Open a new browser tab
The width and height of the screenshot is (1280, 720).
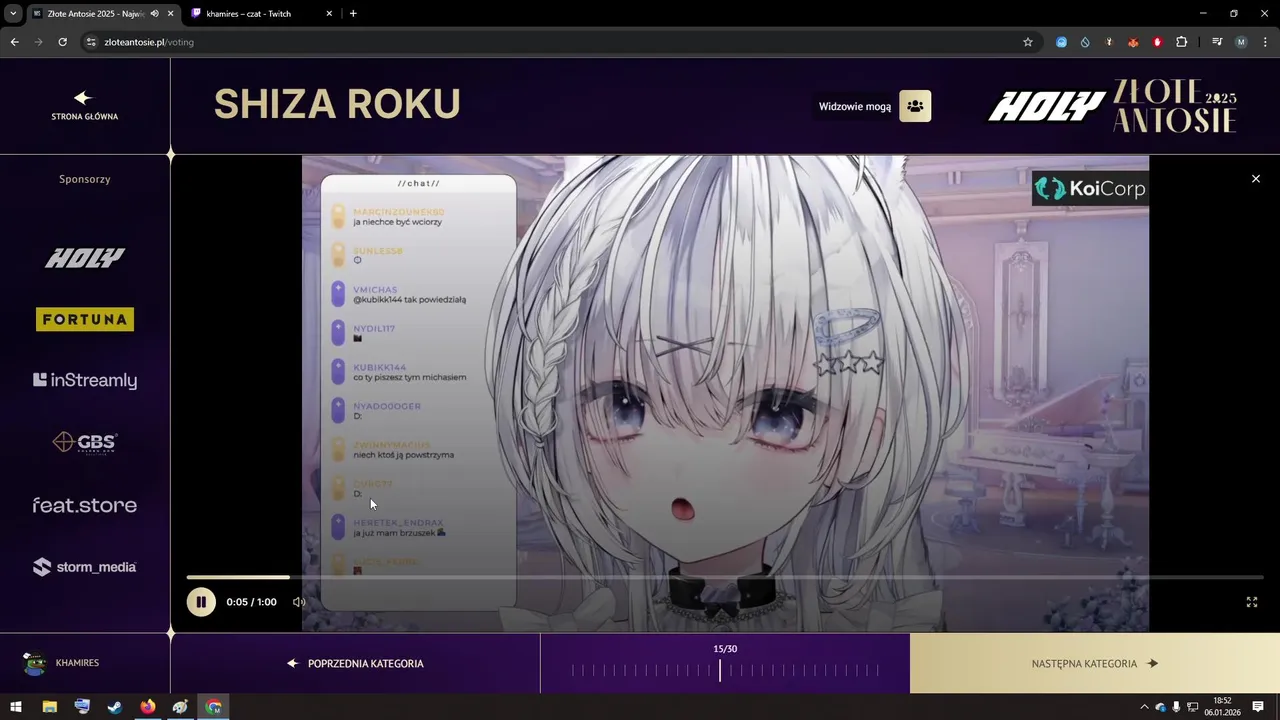353,14
